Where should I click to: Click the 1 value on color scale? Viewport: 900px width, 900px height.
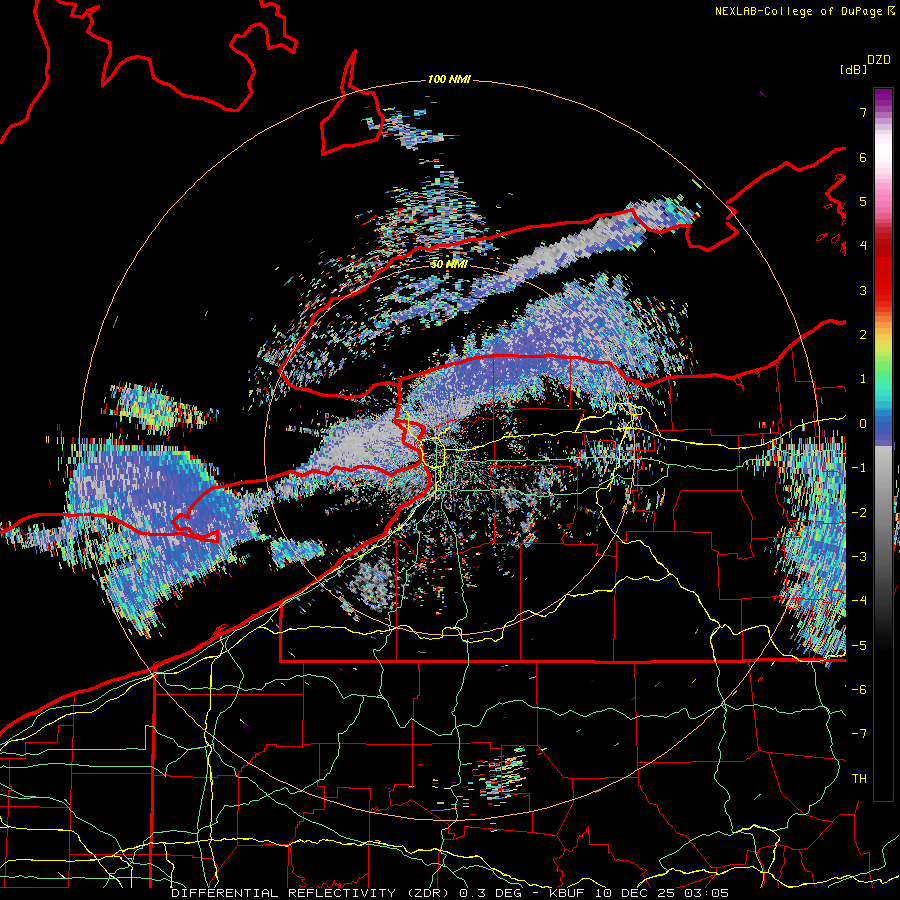point(863,379)
